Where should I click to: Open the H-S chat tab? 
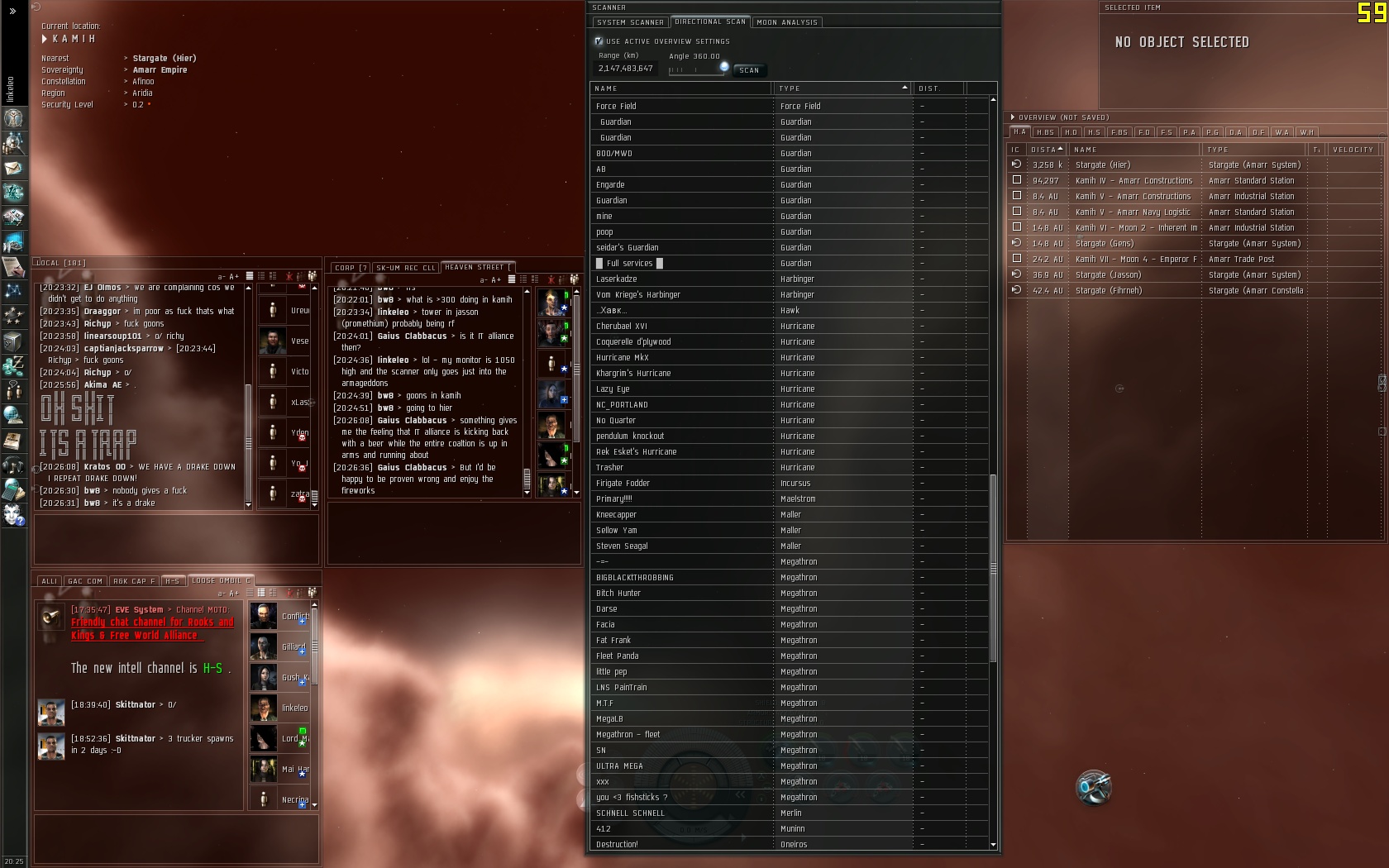point(173,581)
